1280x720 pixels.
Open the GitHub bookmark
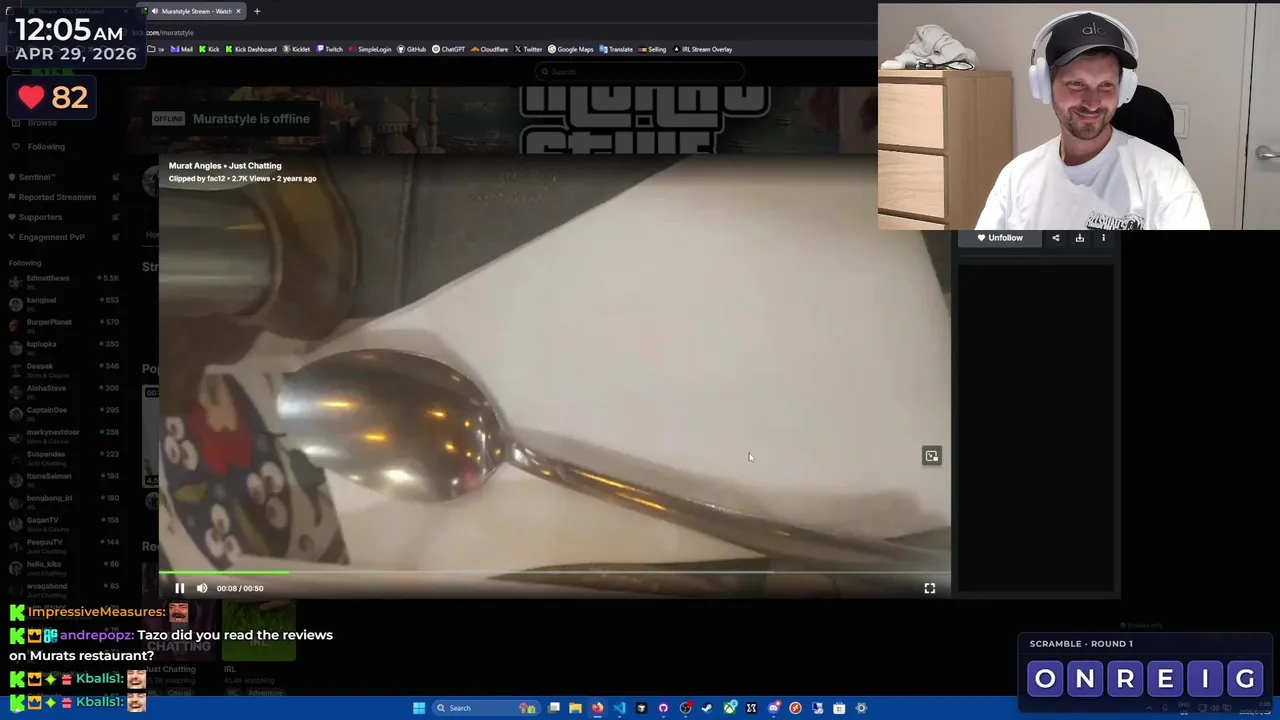411,49
